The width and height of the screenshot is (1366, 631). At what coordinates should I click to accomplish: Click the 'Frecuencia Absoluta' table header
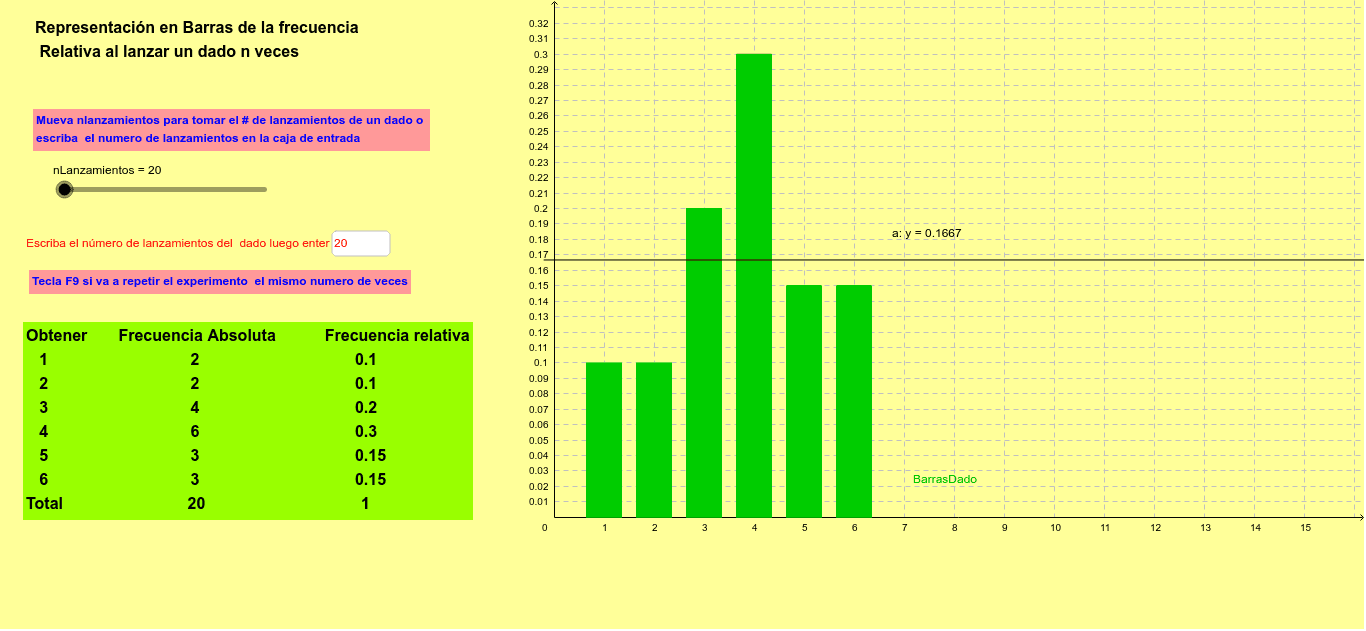pos(197,335)
